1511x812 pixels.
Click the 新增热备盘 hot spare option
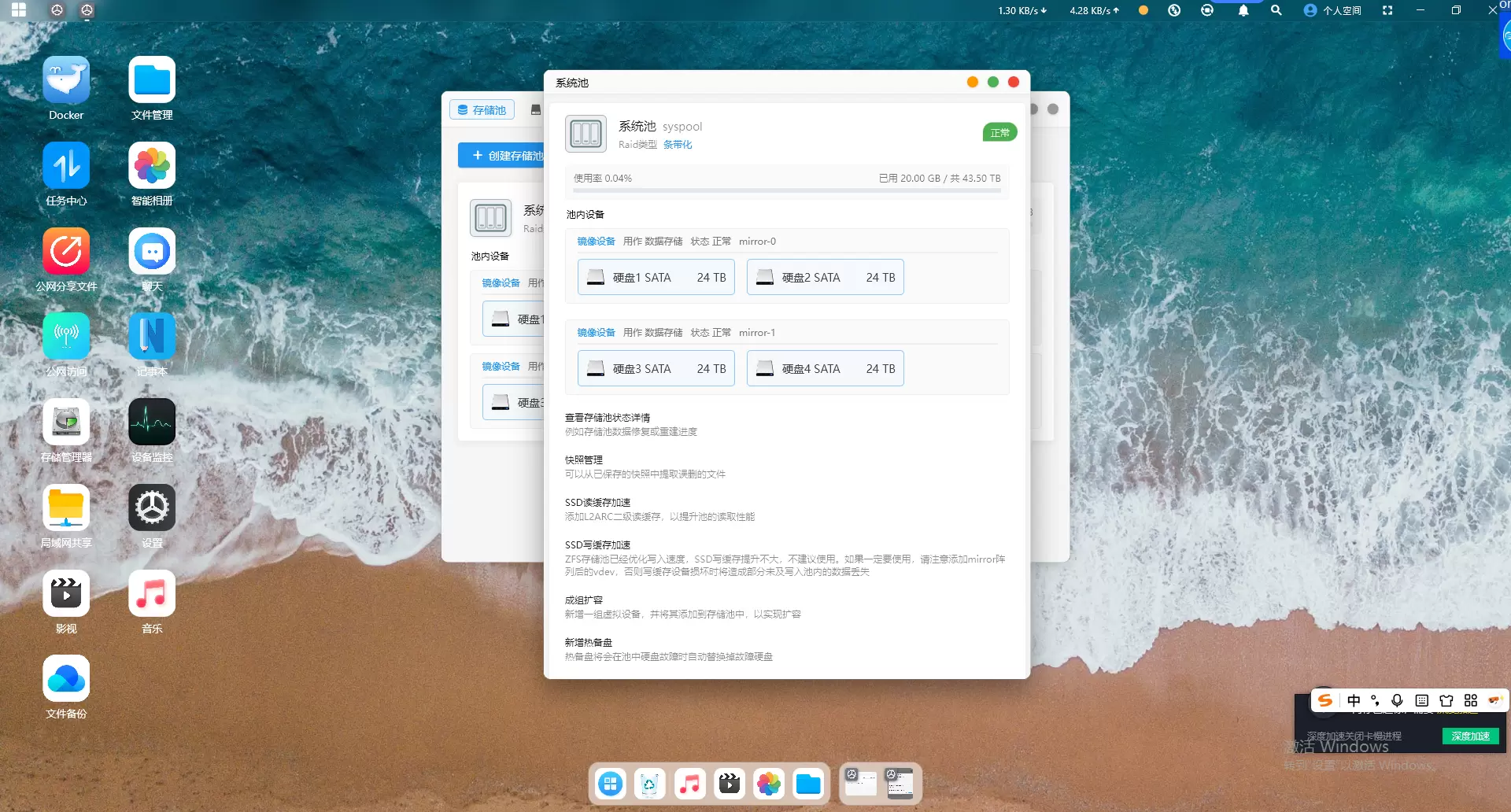point(589,643)
